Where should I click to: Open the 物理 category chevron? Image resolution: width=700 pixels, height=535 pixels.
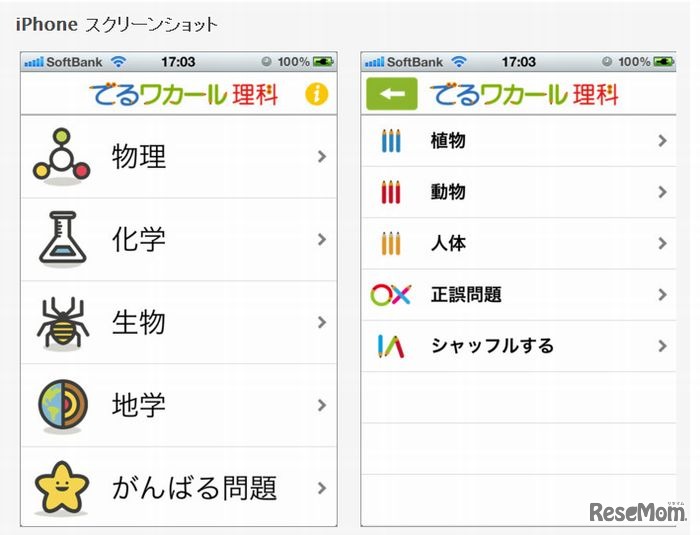321,156
